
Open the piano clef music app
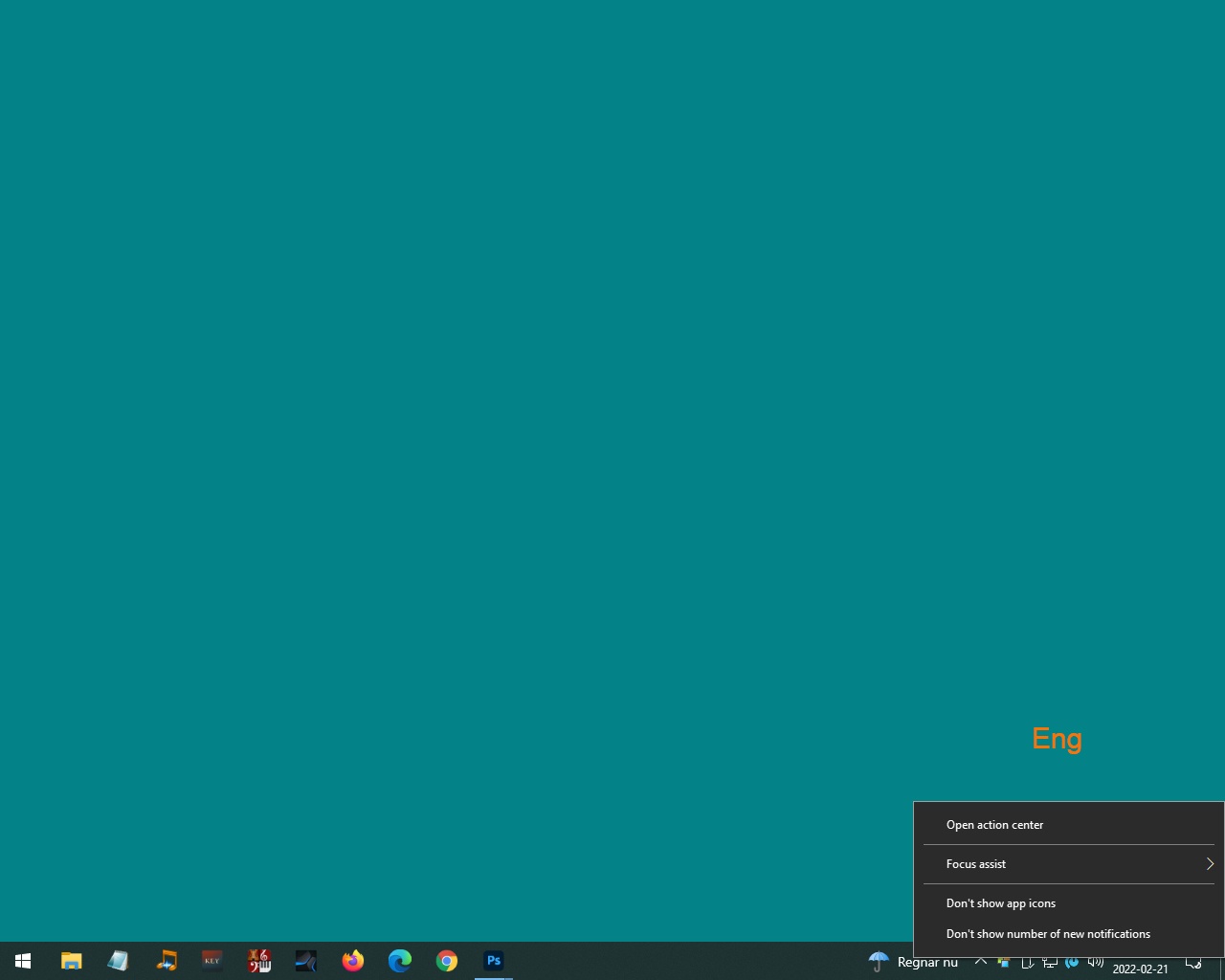[259, 961]
